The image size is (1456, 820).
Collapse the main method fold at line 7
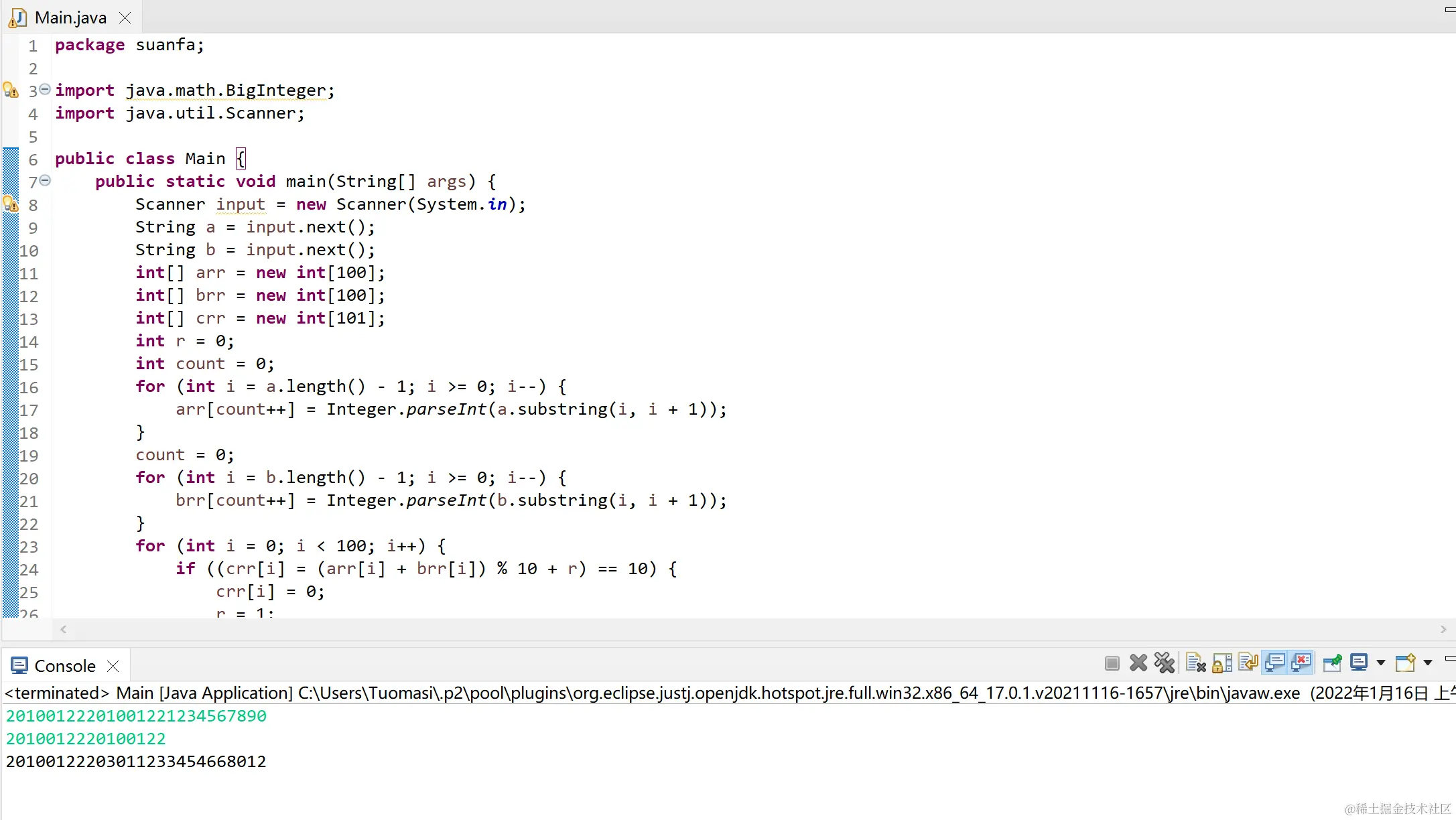[45, 180]
